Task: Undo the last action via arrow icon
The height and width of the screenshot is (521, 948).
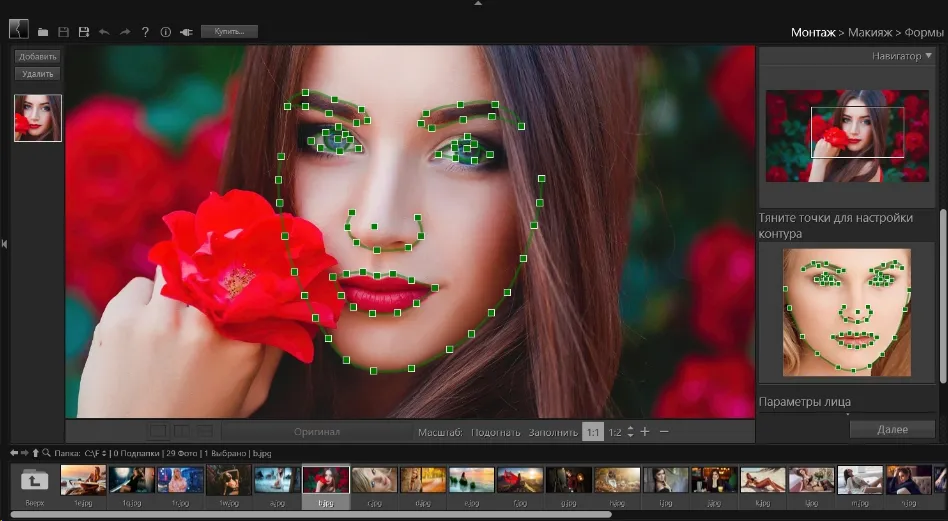Action: pyautogui.click(x=104, y=32)
